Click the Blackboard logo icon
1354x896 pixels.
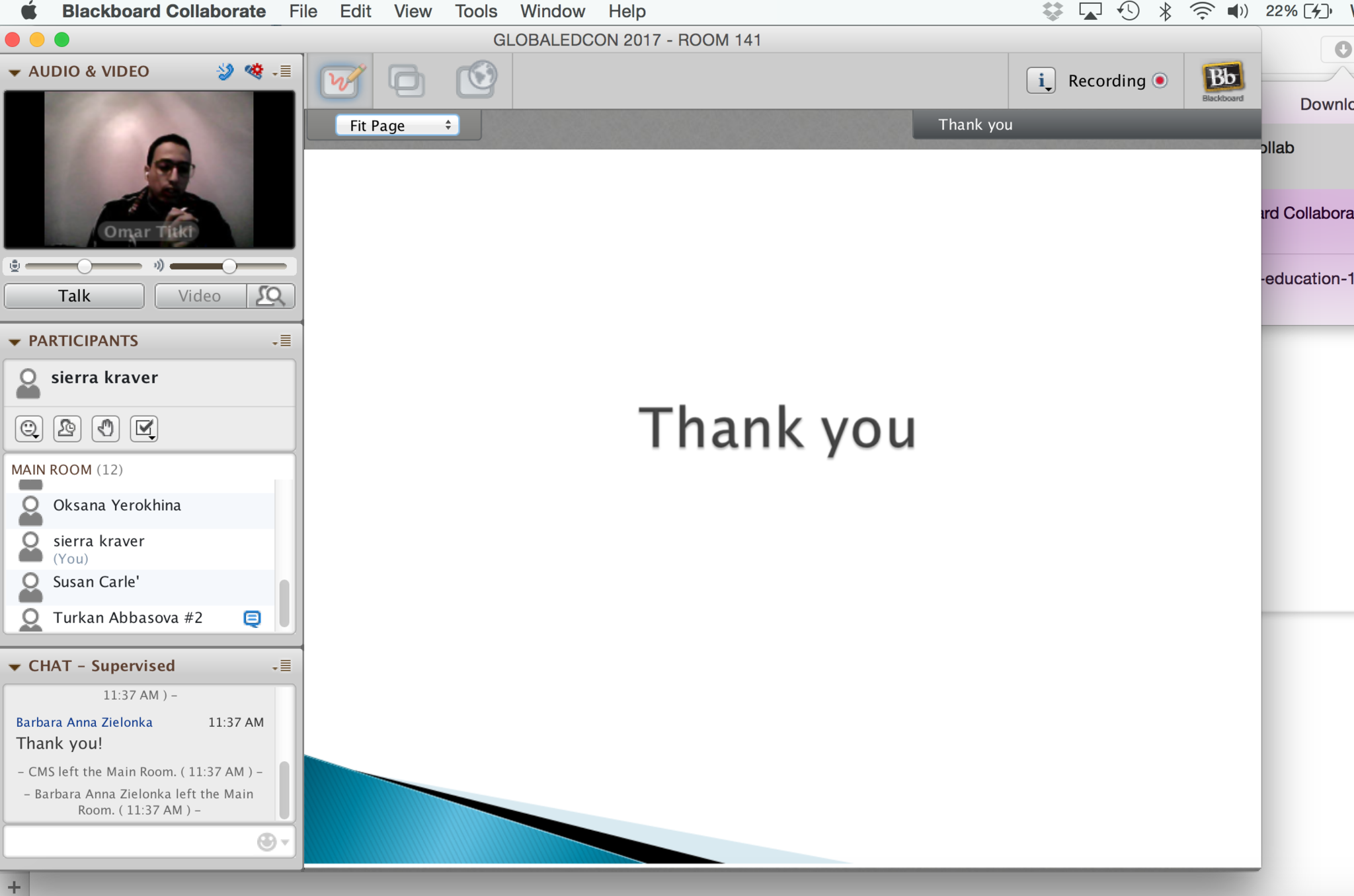click(x=1222, y=81)
